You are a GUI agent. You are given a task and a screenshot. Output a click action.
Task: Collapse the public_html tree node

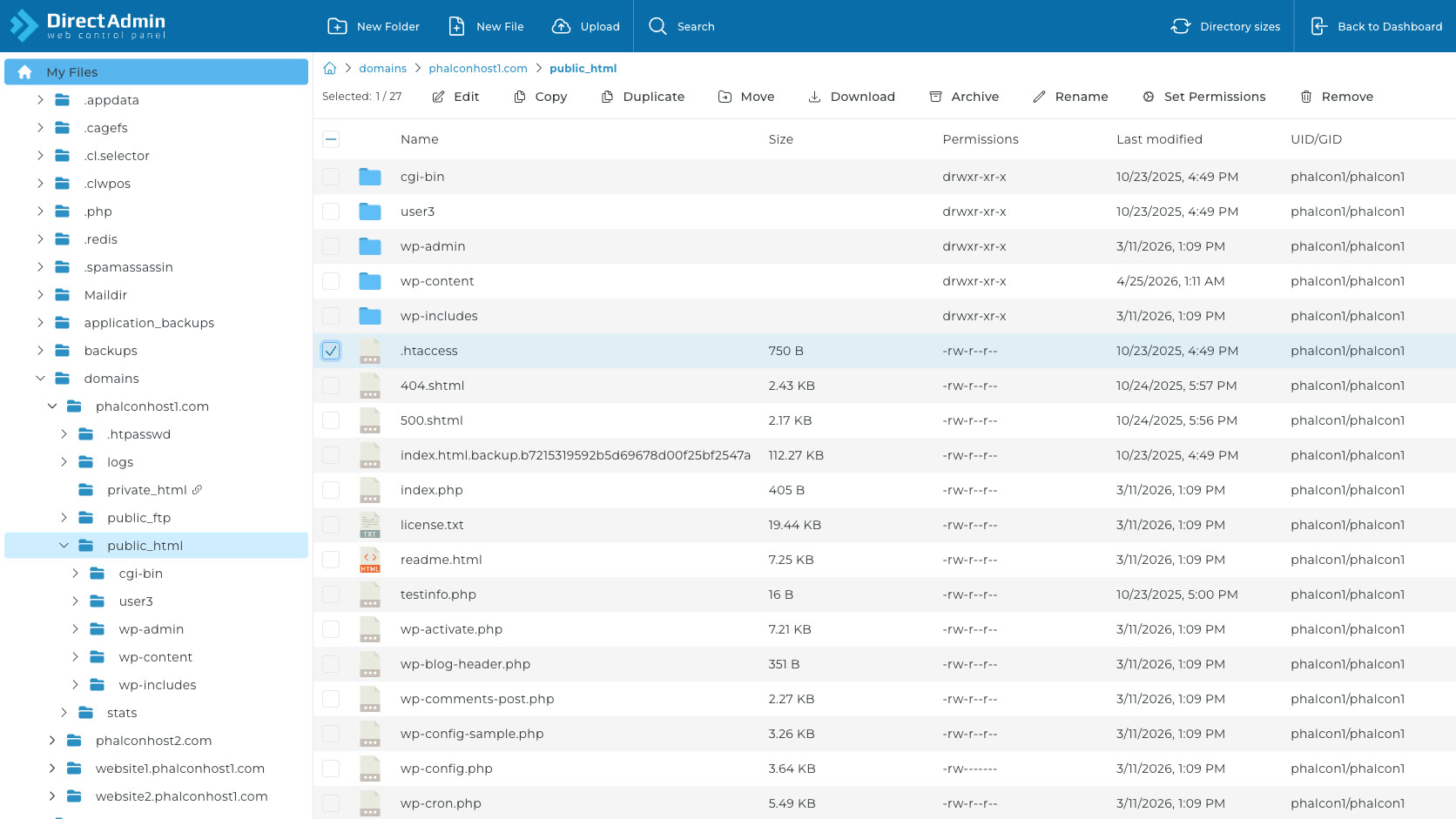[64, 546]
